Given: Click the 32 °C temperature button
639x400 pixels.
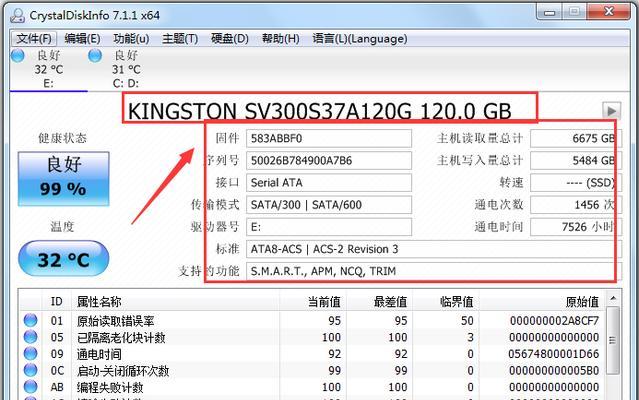Looking at the screenshot, I should 64,258.
